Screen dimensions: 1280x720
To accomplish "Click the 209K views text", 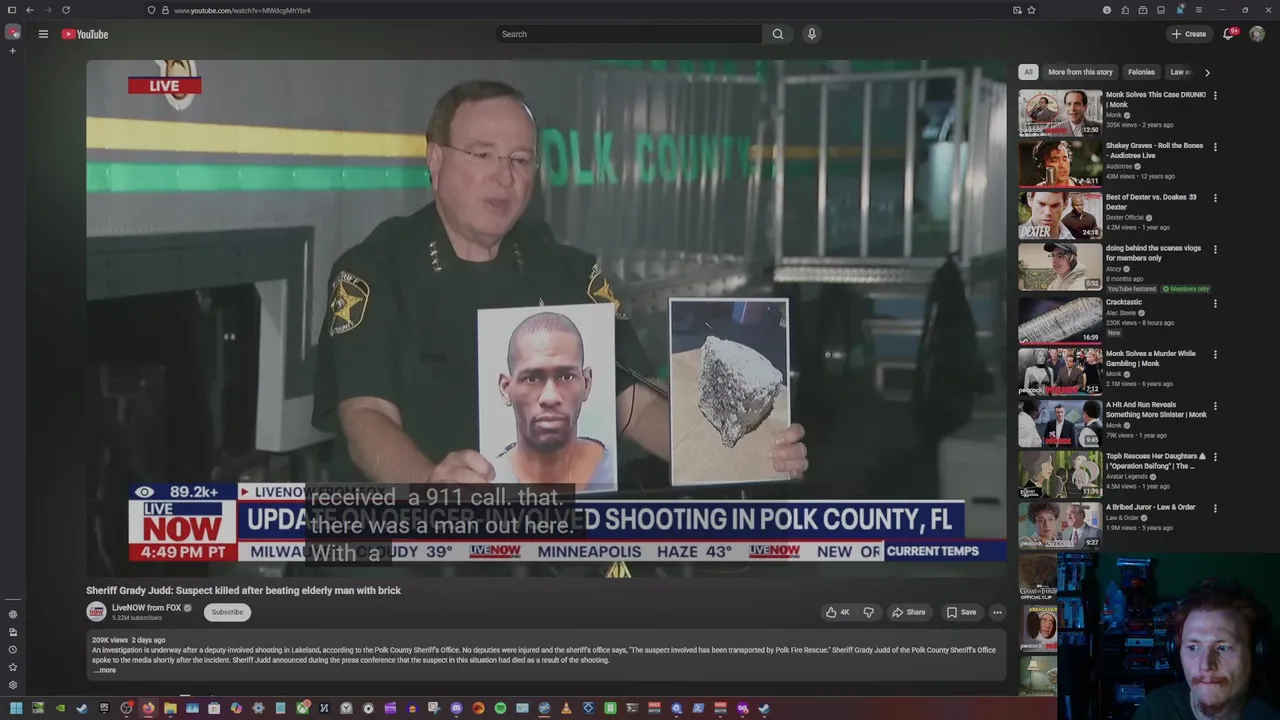I will [x=110, y=640].
